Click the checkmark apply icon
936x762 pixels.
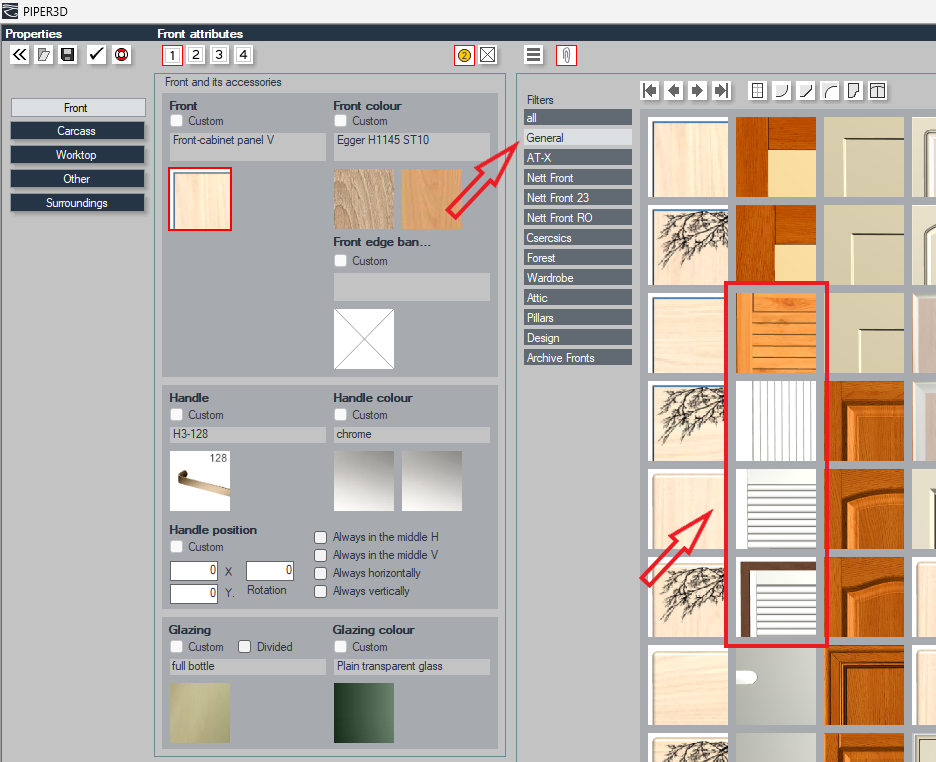pyautogui.click(x=96, y=55)
